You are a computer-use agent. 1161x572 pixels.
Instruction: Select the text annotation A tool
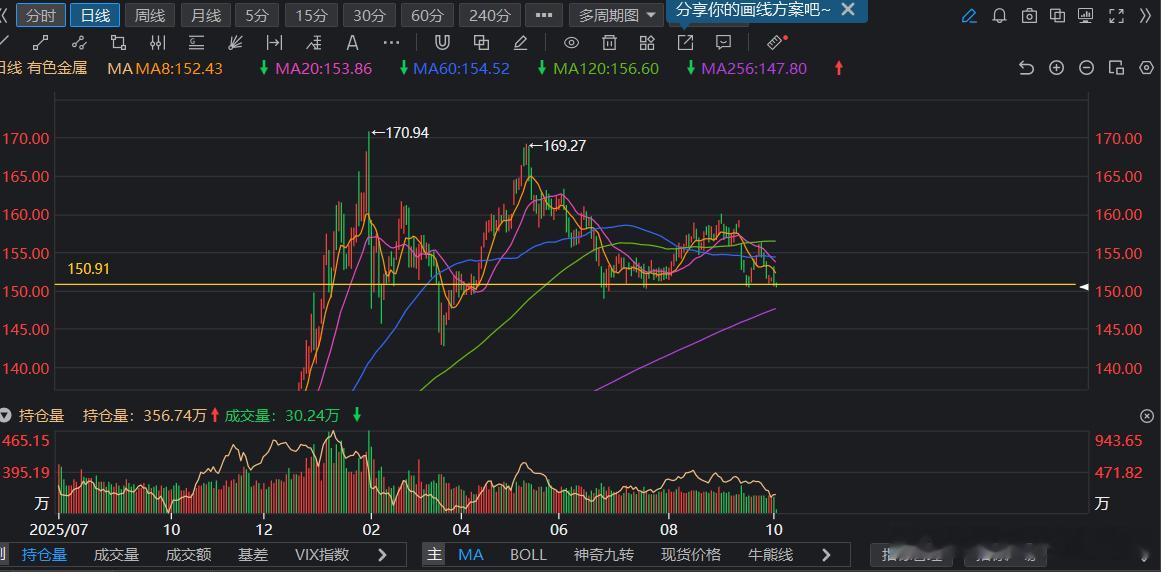point(352,43)
